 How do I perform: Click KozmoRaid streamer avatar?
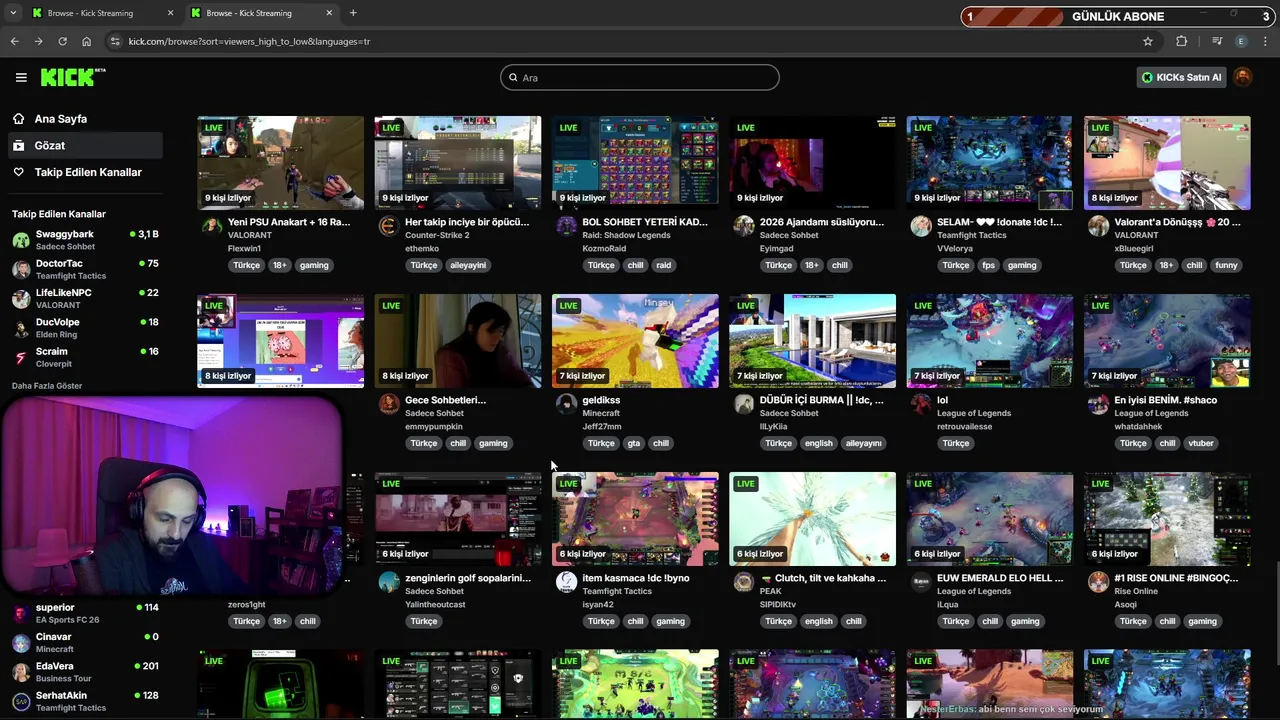(566, 226)
